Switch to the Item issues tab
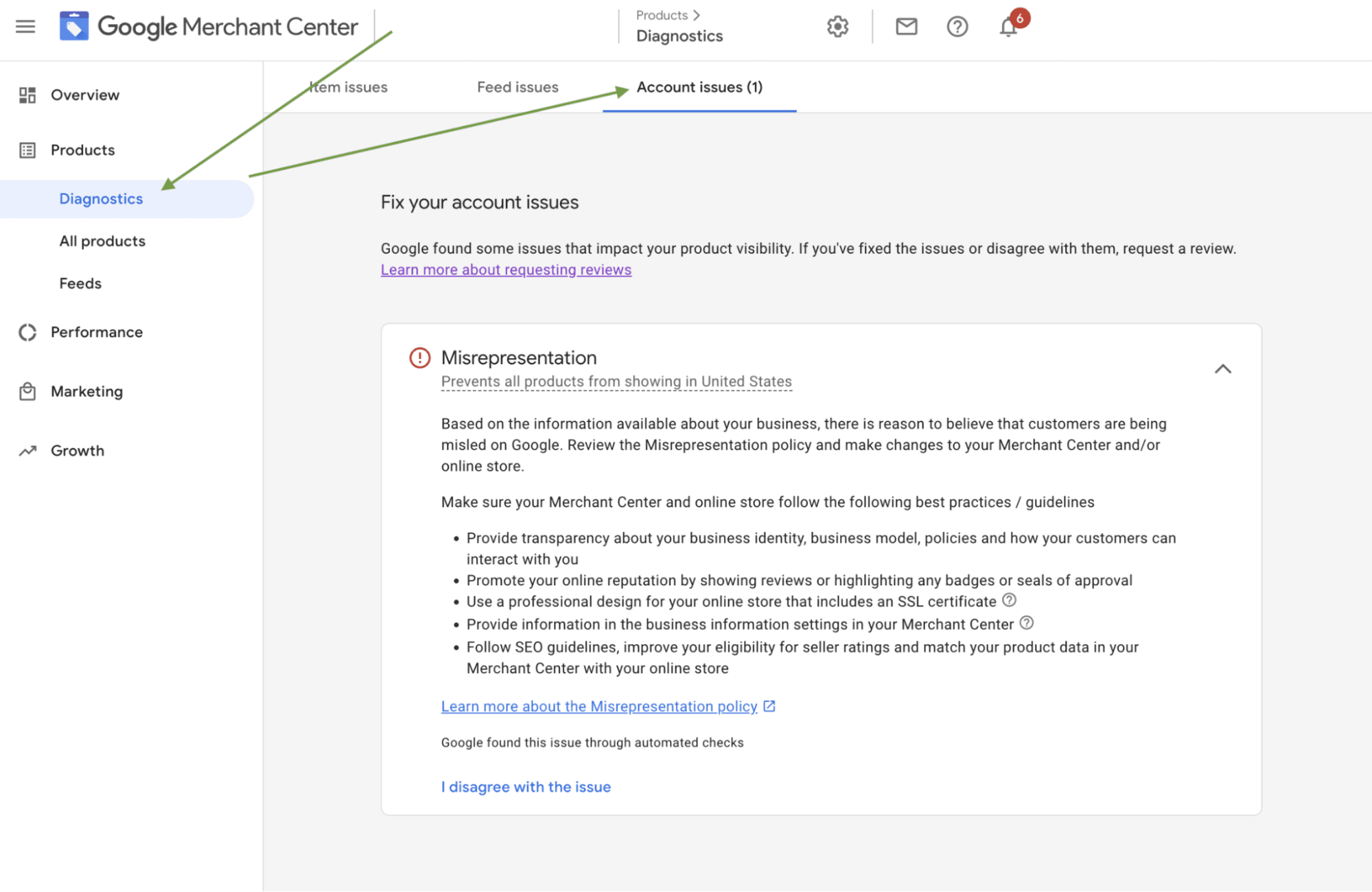Image resolution: width=1372 pixels, height=892 pixels. pyautogui.click(x=347, y=86)
